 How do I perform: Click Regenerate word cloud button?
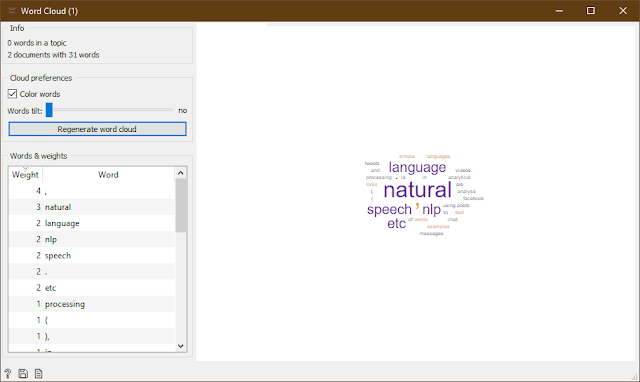tap(97, 129)
